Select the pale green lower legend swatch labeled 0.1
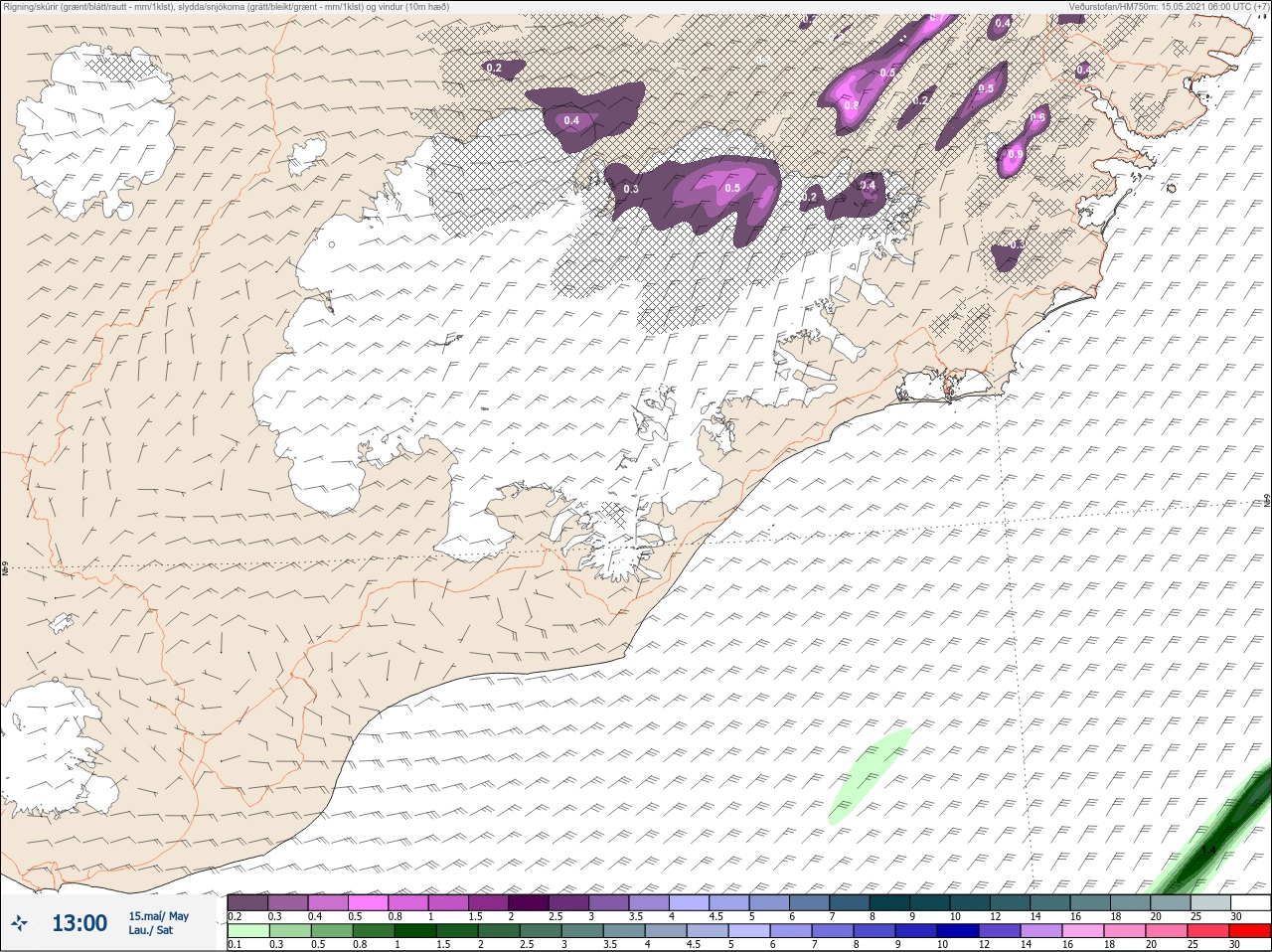This screenshot has width=1272, height=952. pyautogui.click(x=247, y=932)
